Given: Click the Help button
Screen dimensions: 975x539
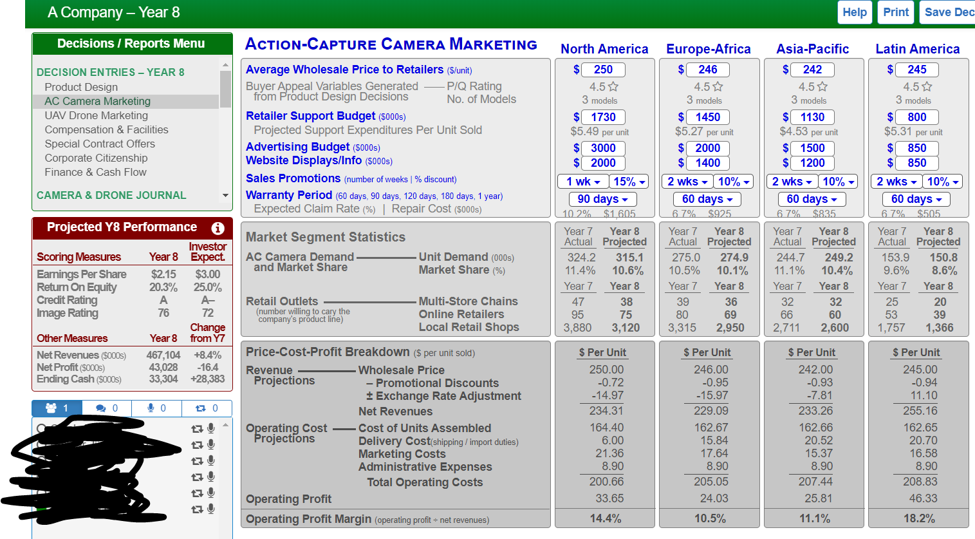Looking at the screenshot, I should pyautogui.click(x=854, y=12).
